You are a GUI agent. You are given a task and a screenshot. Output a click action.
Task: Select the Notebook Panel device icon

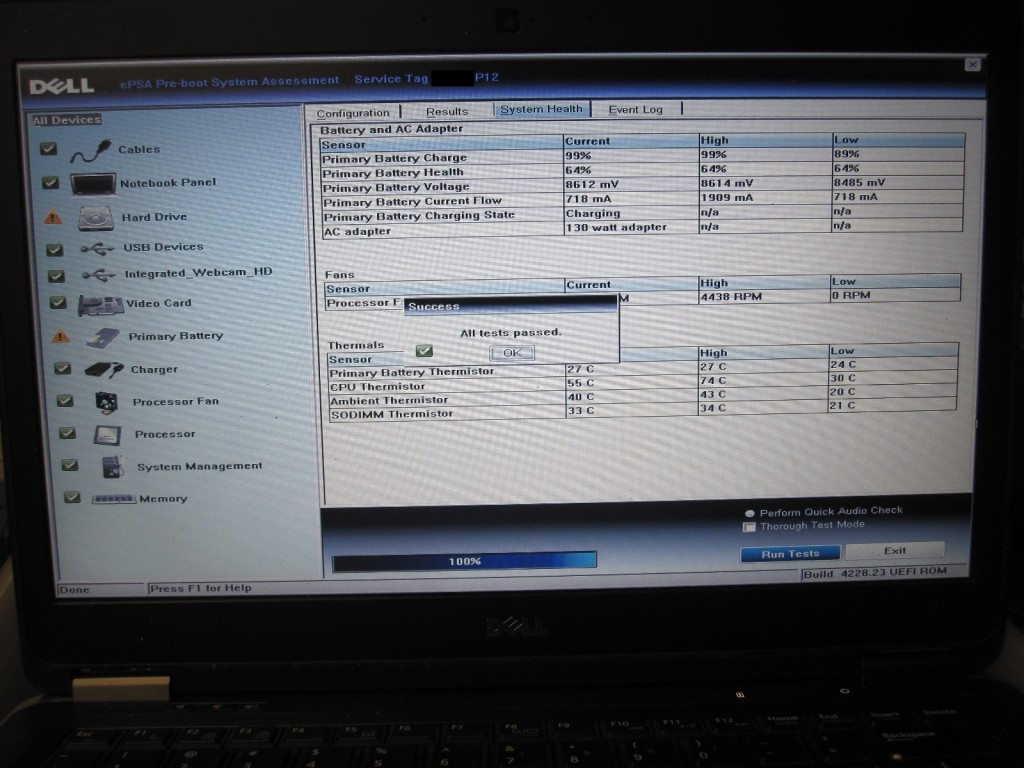pyautogui.click(x=93, y=184)
